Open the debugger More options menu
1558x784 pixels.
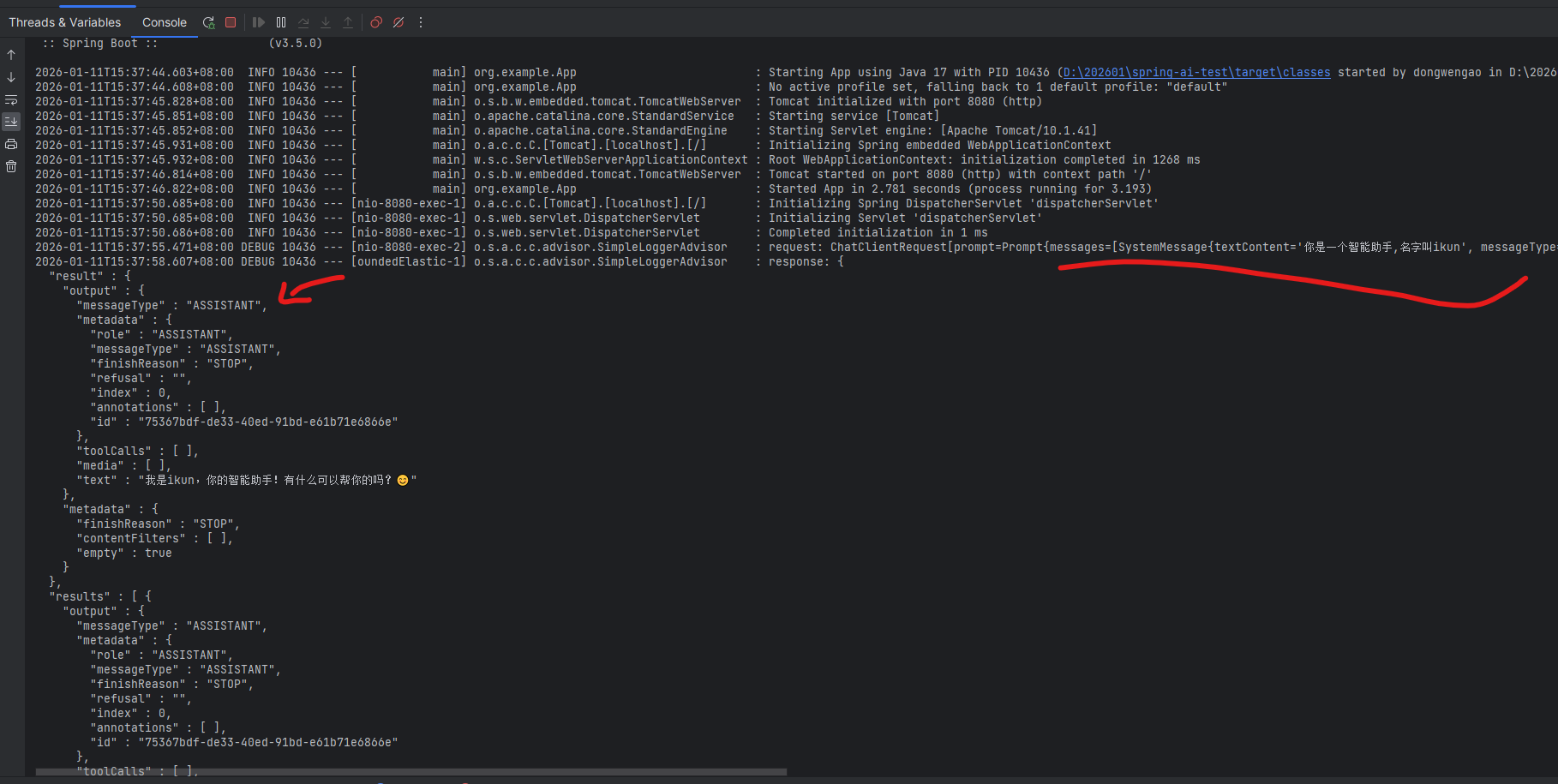421,22
